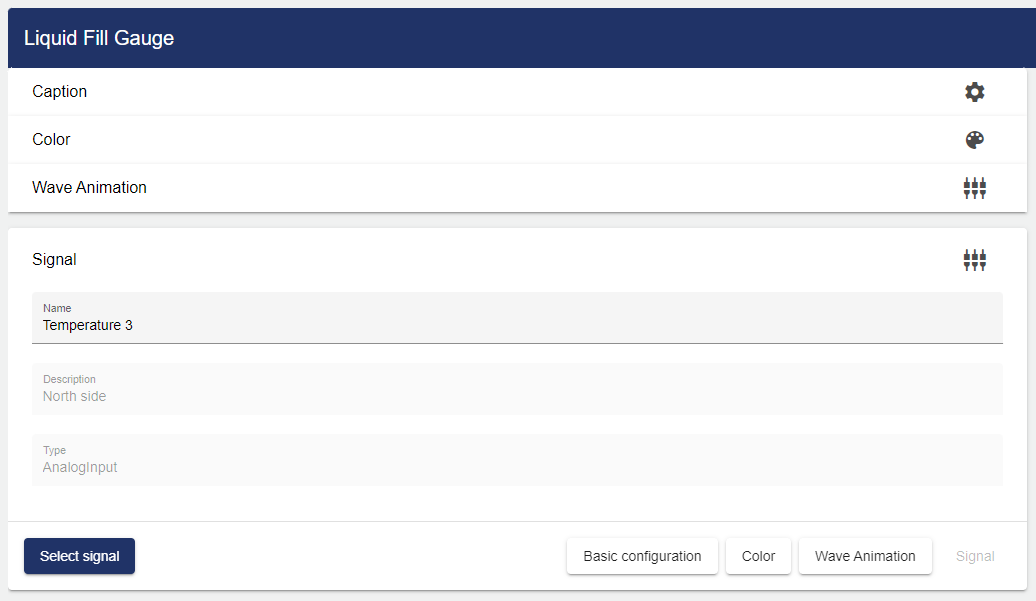Viewport: 1036px width, 601px height.
Task: Expand the Caption section row
Action: pos(500,92)
